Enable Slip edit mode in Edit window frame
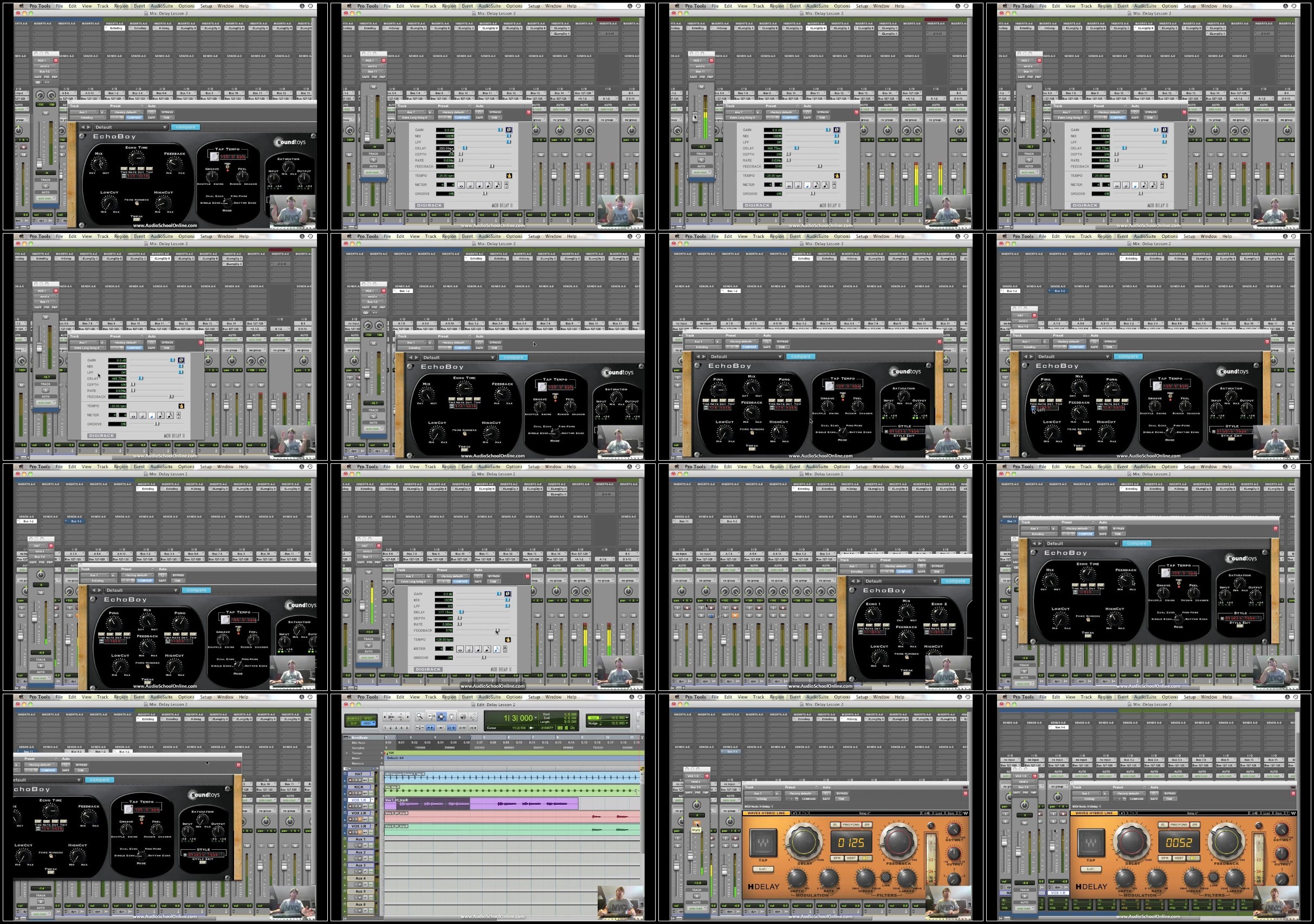Image resolution: width=1314 pixels, height=924 pixels. click(354, 723)
